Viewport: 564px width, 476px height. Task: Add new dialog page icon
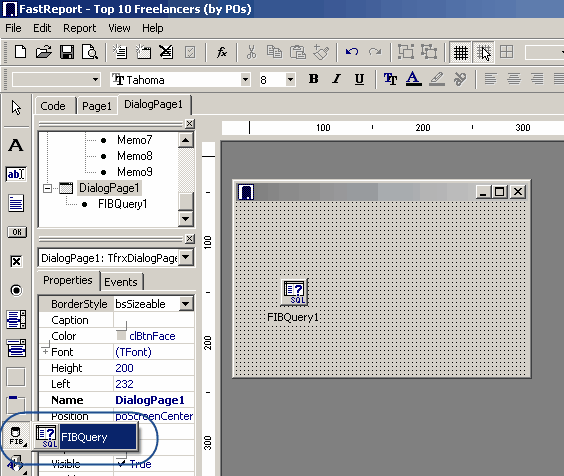(x=143, y=52)
